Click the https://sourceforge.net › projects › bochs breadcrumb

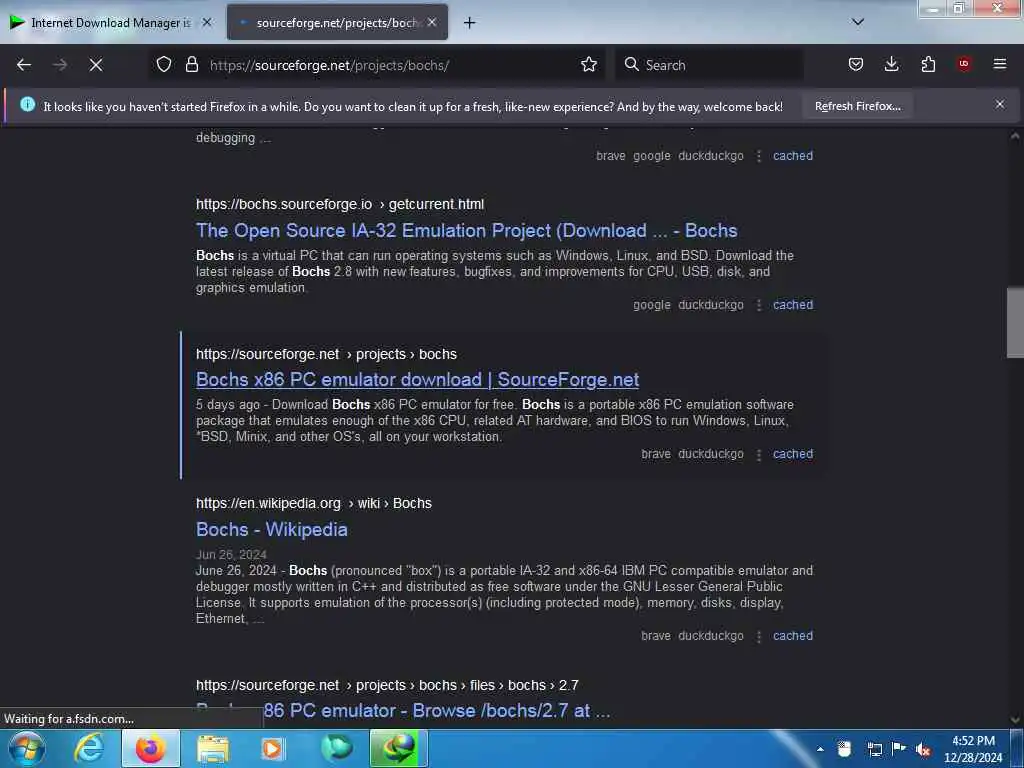[x=326, y=354]
